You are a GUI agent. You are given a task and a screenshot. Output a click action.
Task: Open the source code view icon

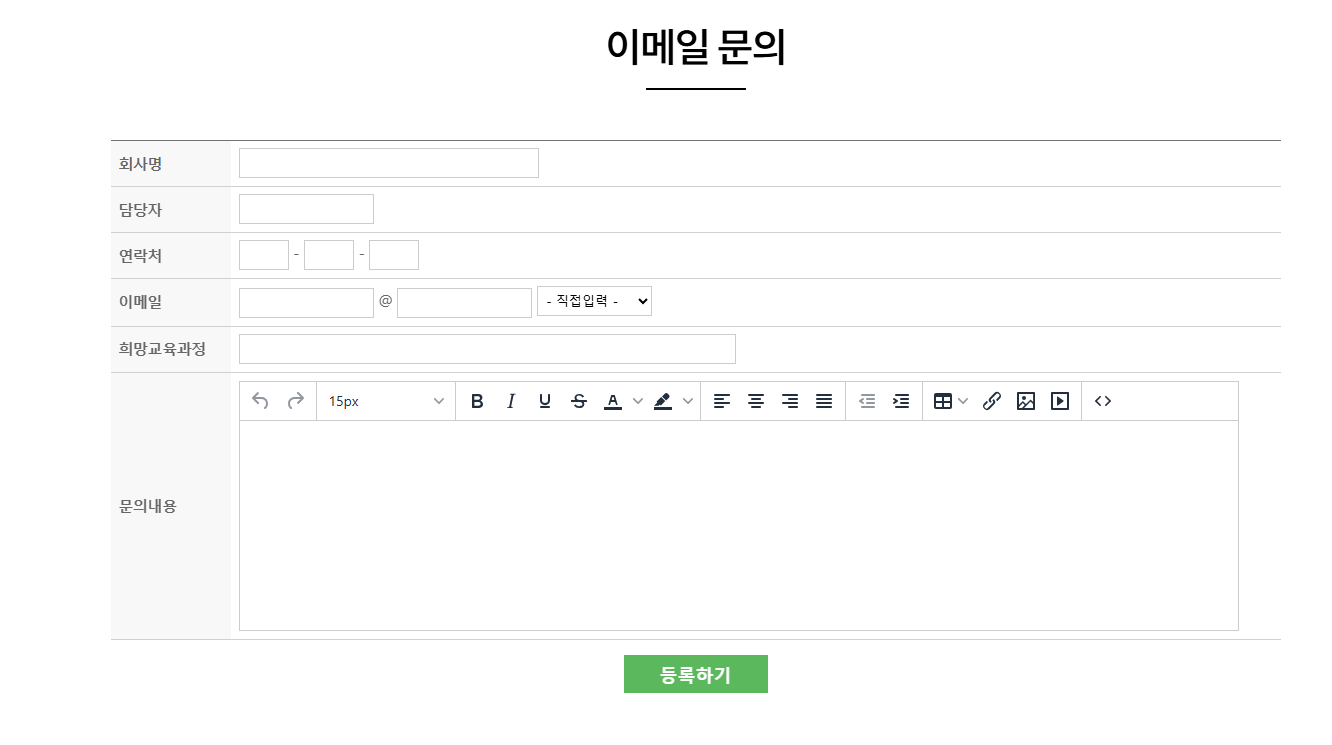(1103, 401)
